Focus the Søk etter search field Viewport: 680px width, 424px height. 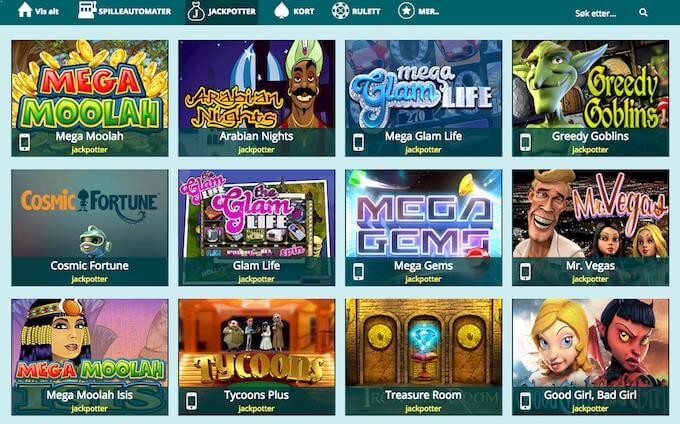click(611, 13)
